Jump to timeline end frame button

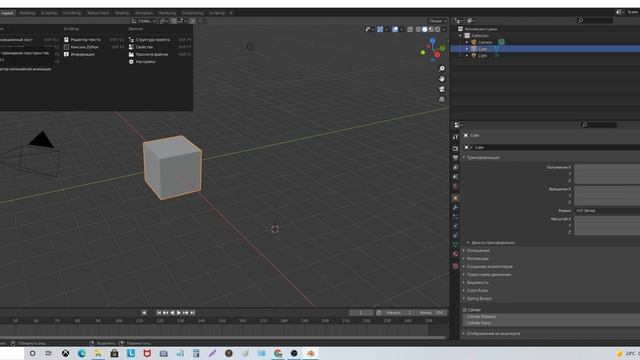click(x=192, y=313)
